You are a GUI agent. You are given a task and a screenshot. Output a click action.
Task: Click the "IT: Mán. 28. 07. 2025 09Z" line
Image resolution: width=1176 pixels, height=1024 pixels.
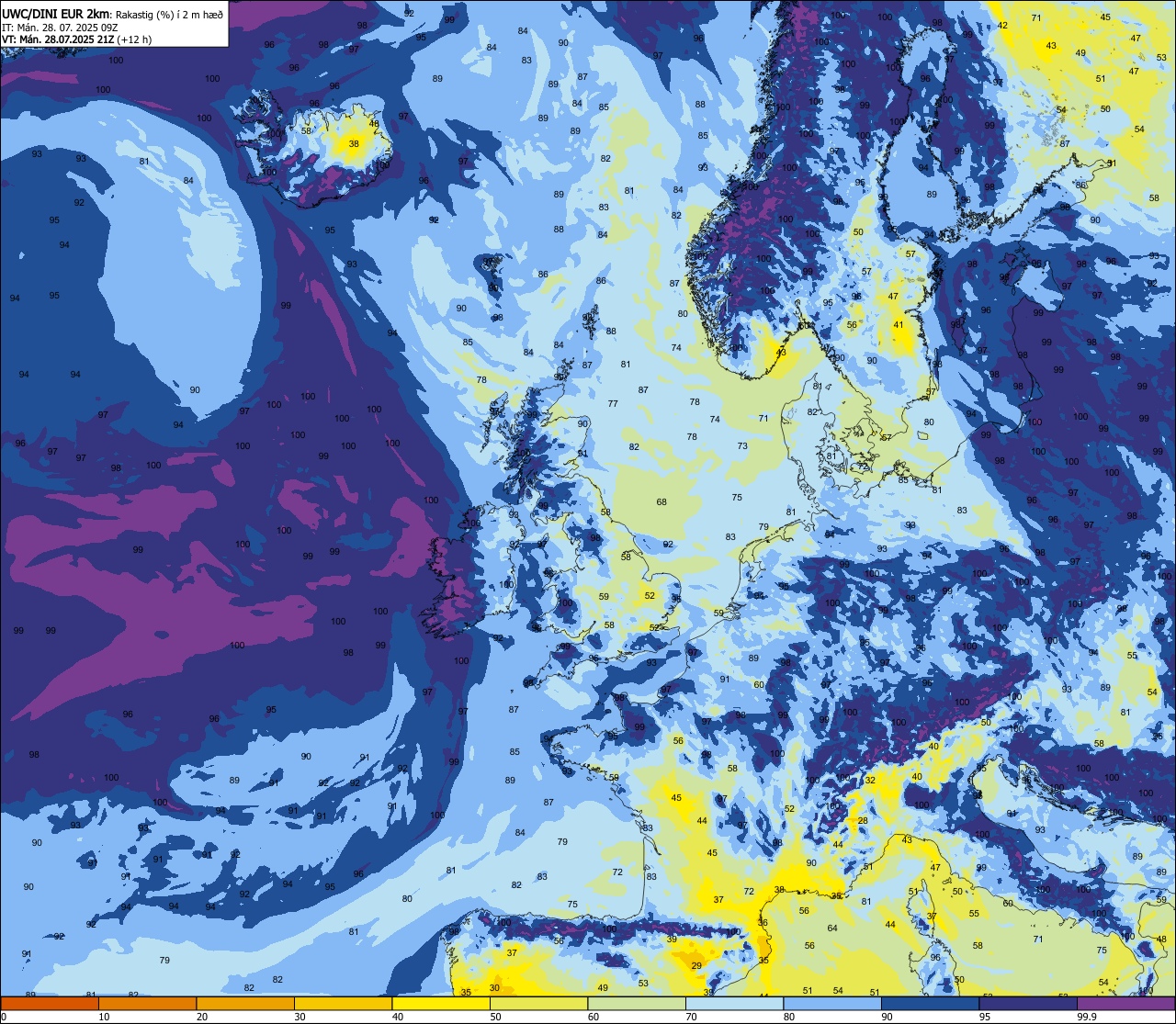pos(60,28)
